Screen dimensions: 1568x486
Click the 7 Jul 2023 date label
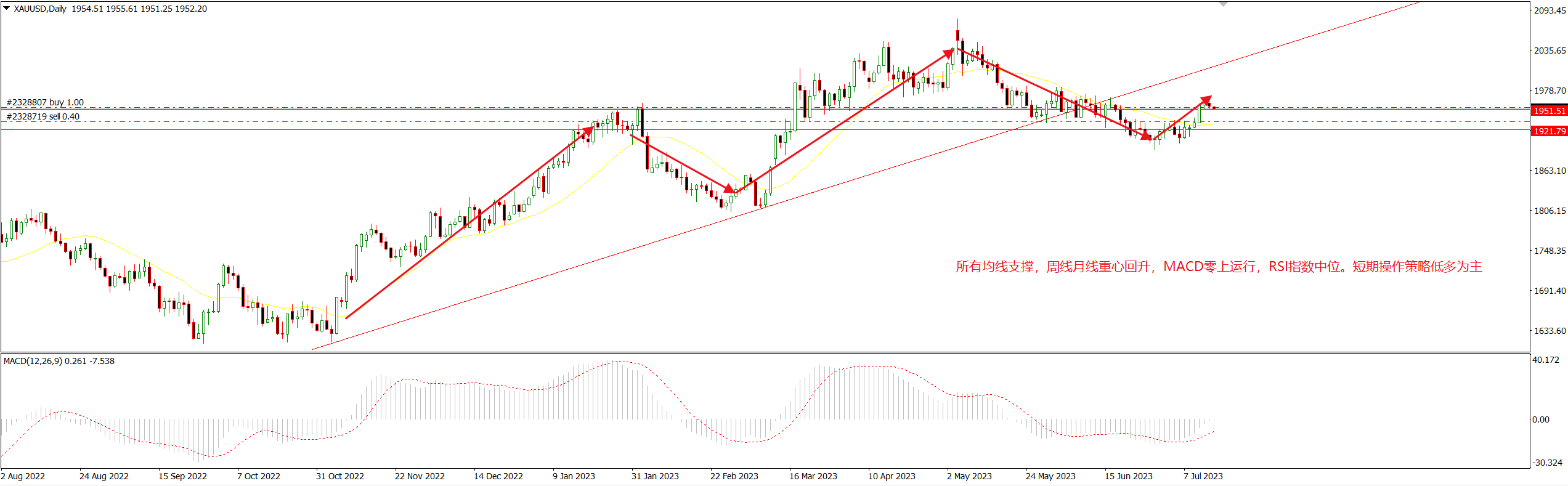pos(1203,476)
